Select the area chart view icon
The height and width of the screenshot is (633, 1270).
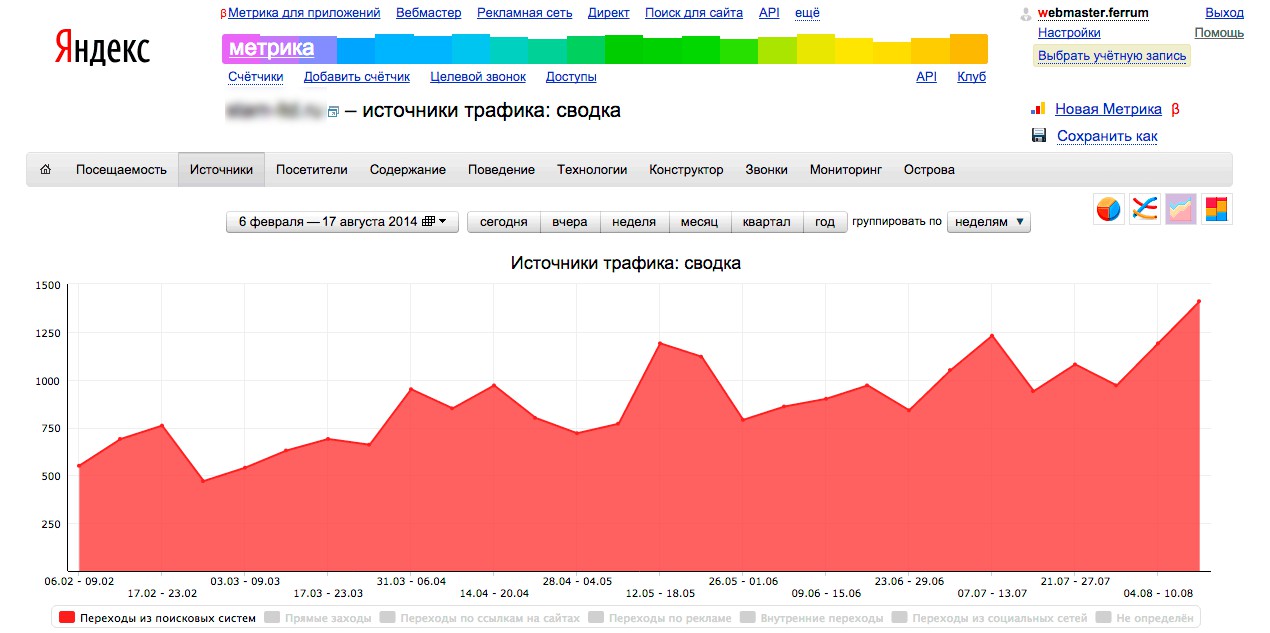click(x=1181, y=209)
